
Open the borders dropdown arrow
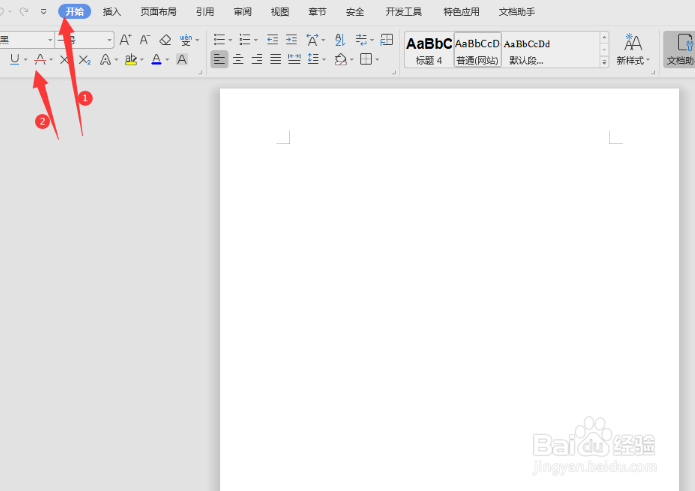tap(377, 59)
